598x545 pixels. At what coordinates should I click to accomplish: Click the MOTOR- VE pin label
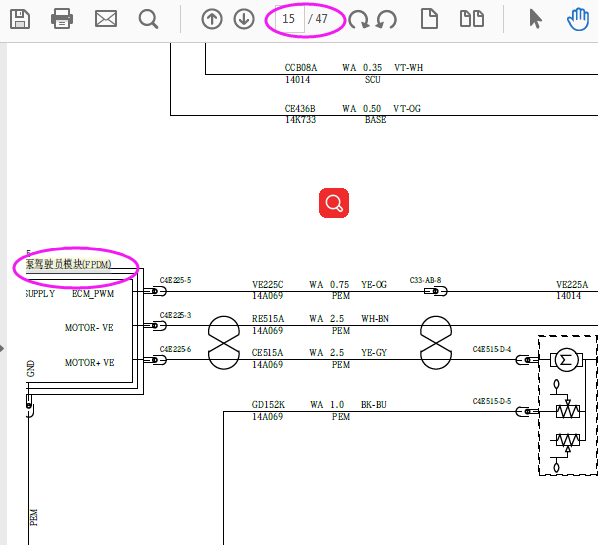coord(89,328)
